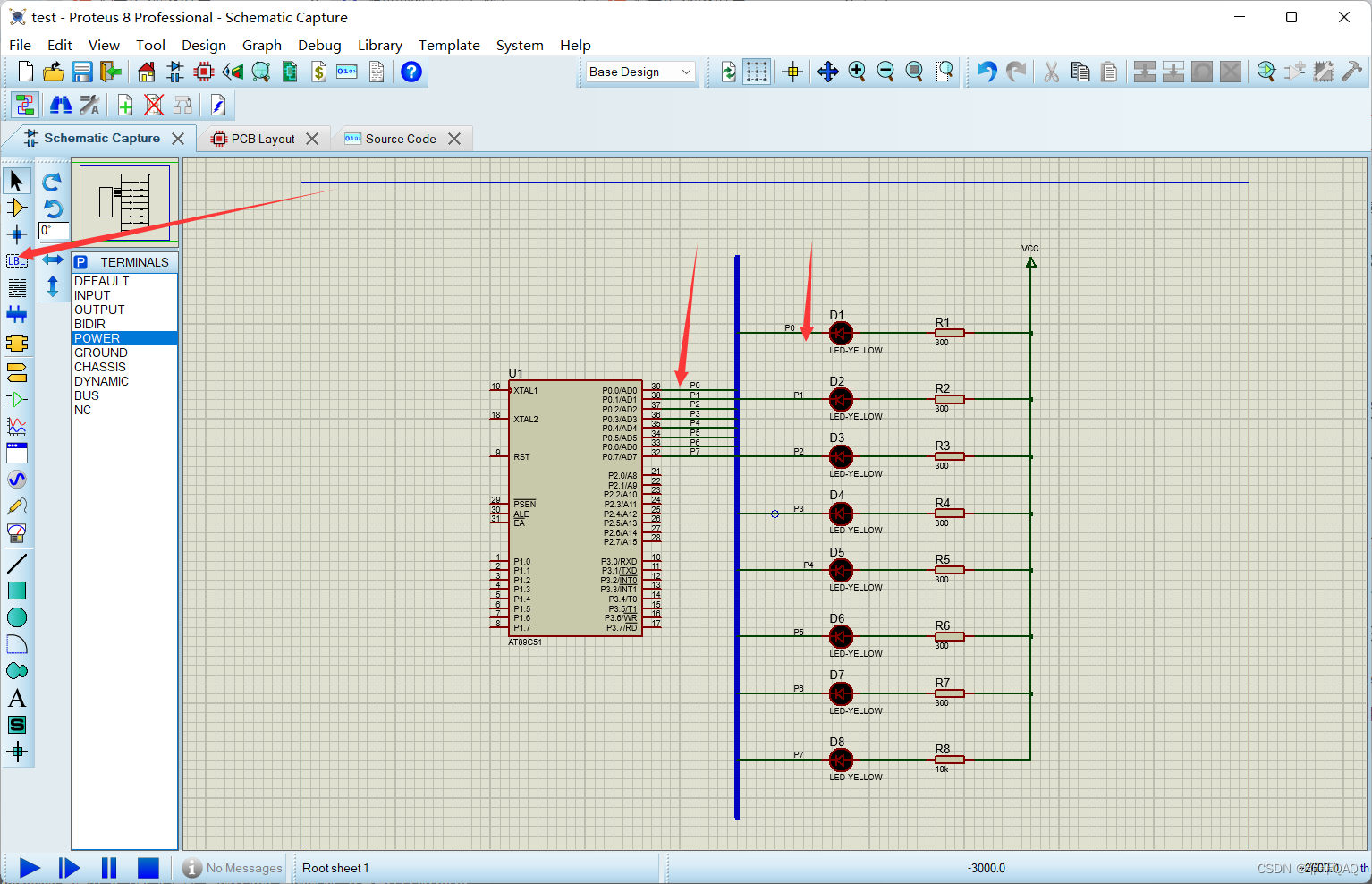Screen dimensions: 1372x884
Task: Select the 2D Graphics Line tool
Action: pyautogui.click(x=16, y=564)
